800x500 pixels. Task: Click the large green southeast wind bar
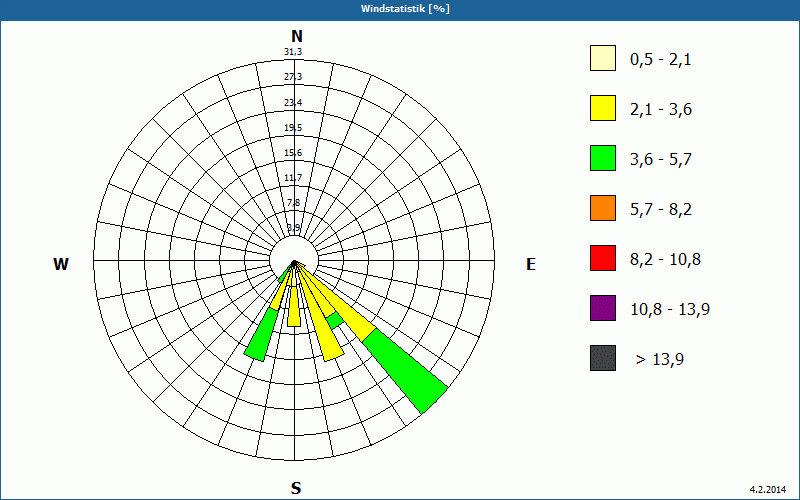(x=406, y=371)
